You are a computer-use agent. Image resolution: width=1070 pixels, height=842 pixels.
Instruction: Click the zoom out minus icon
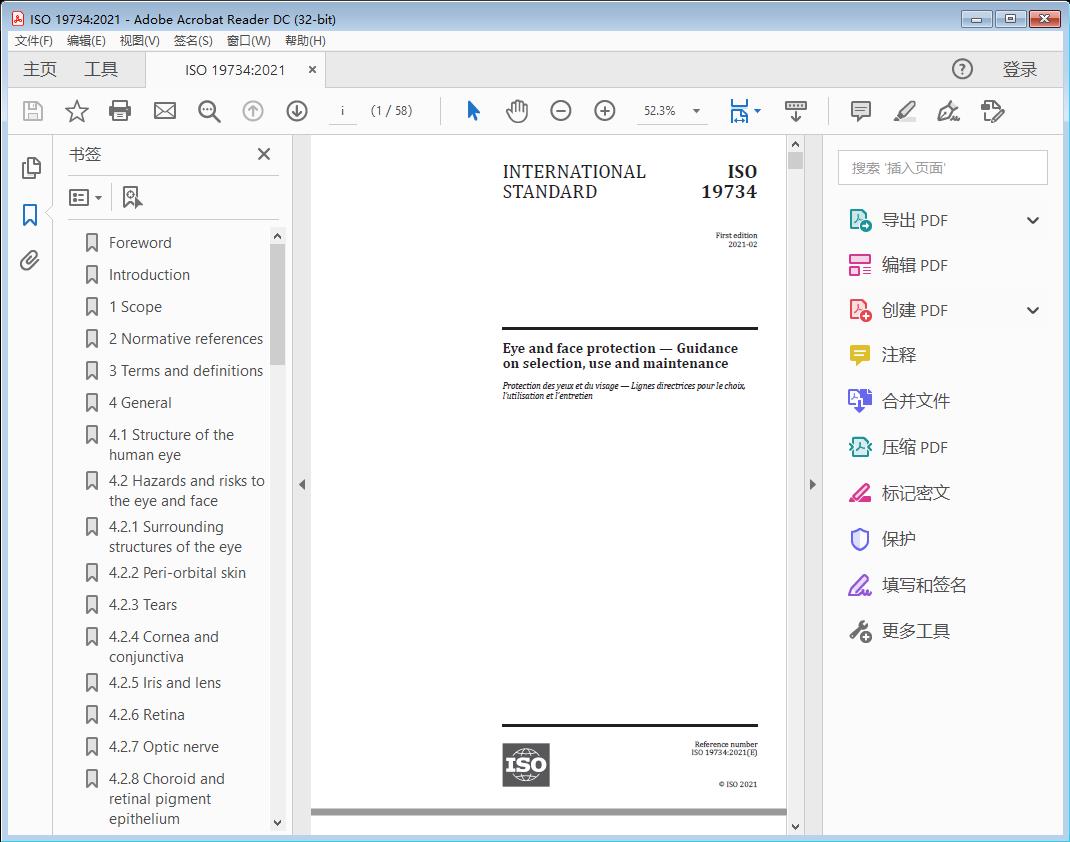pyautogui.click(x=561, y=111)
